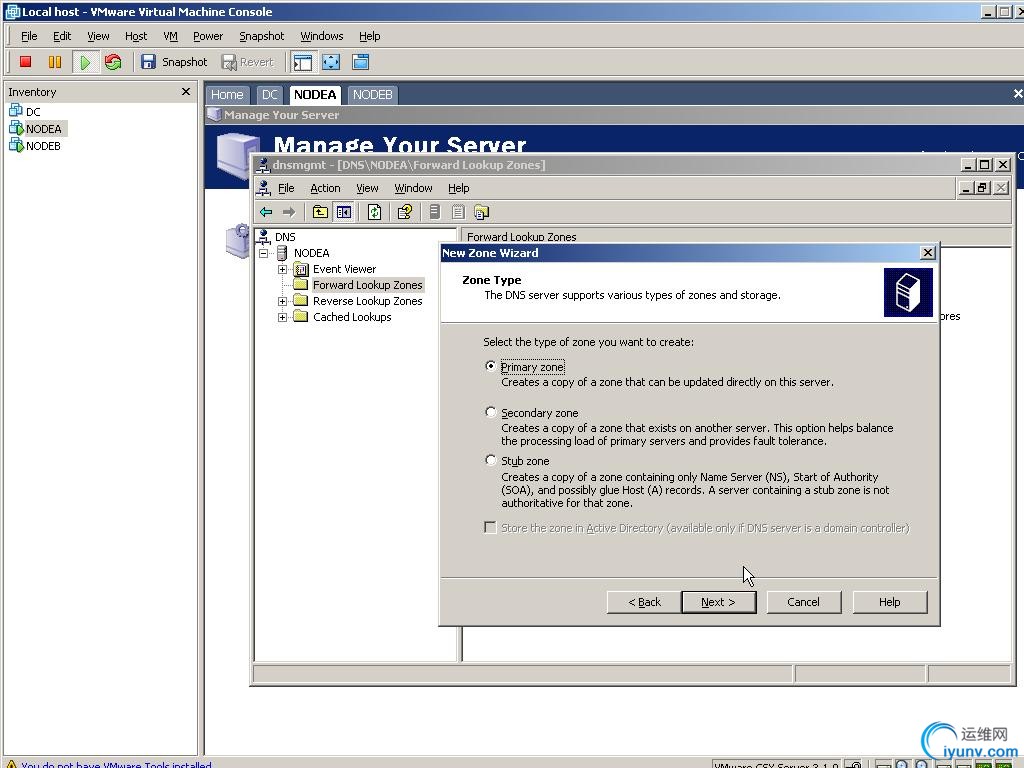This screenshot has width=1024, height=768.
Task: Open the VMware VM menu
Action: tap(170, 36)
